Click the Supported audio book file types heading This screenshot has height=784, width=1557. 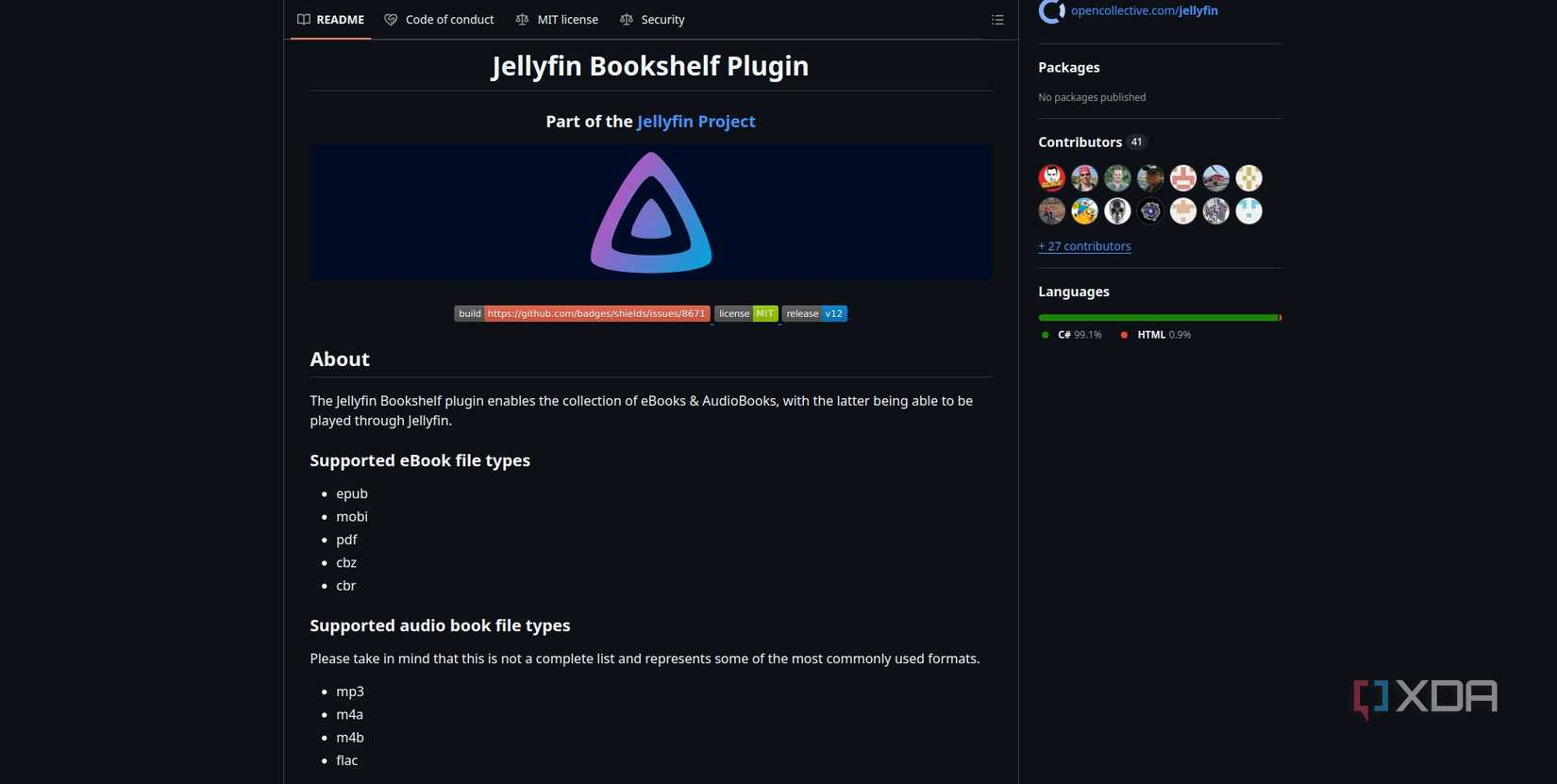click(x=440, y=626)
